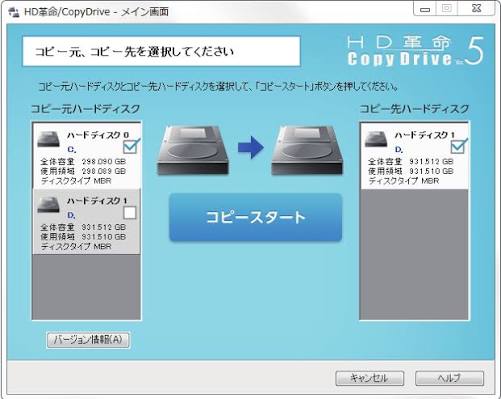Screen dimensions: 501x399
Task: Uncheck destination ハードディスク 1 checkbox
Action: coord(458,147)
